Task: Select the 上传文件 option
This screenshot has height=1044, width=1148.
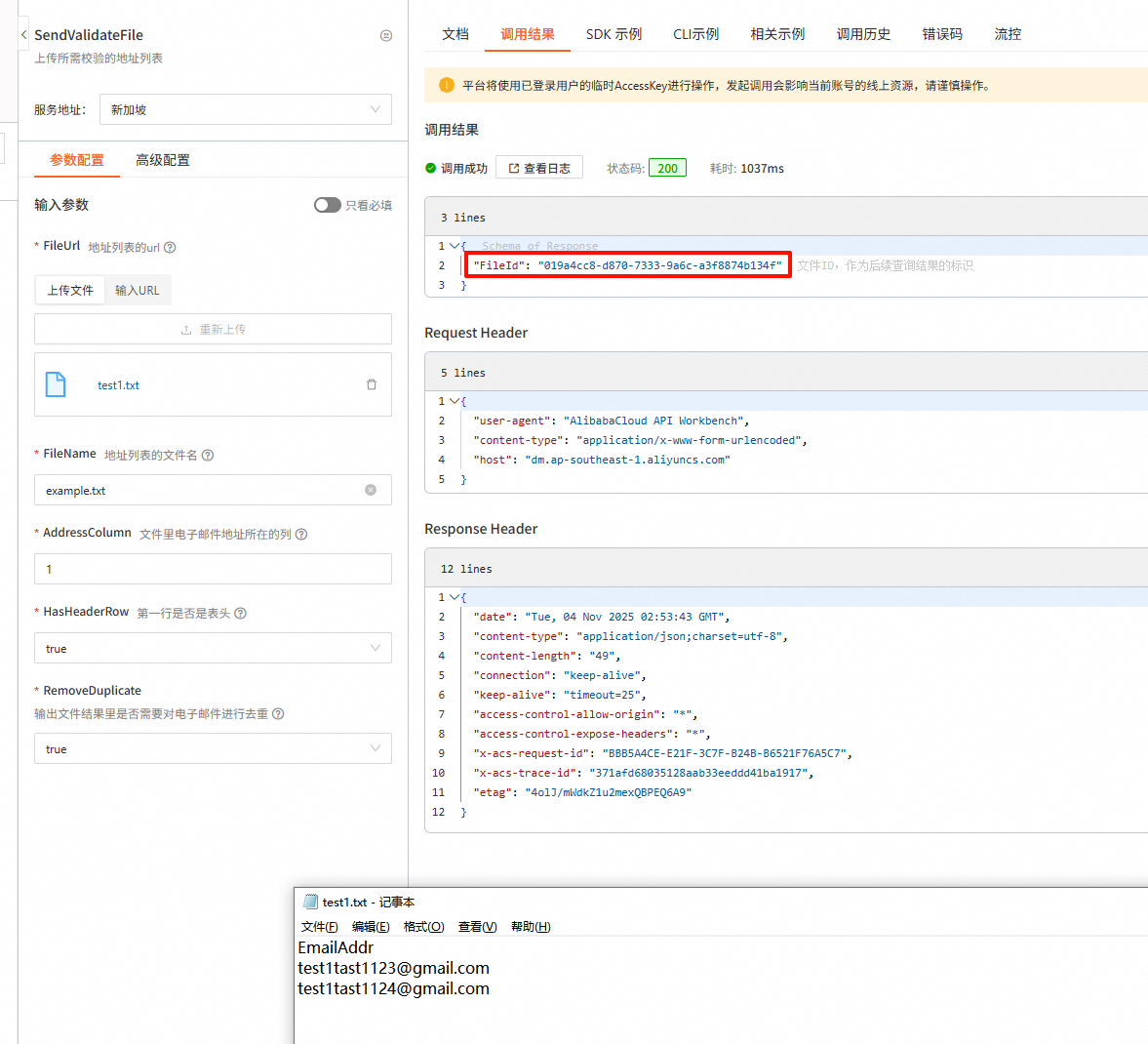Action: 70,290
